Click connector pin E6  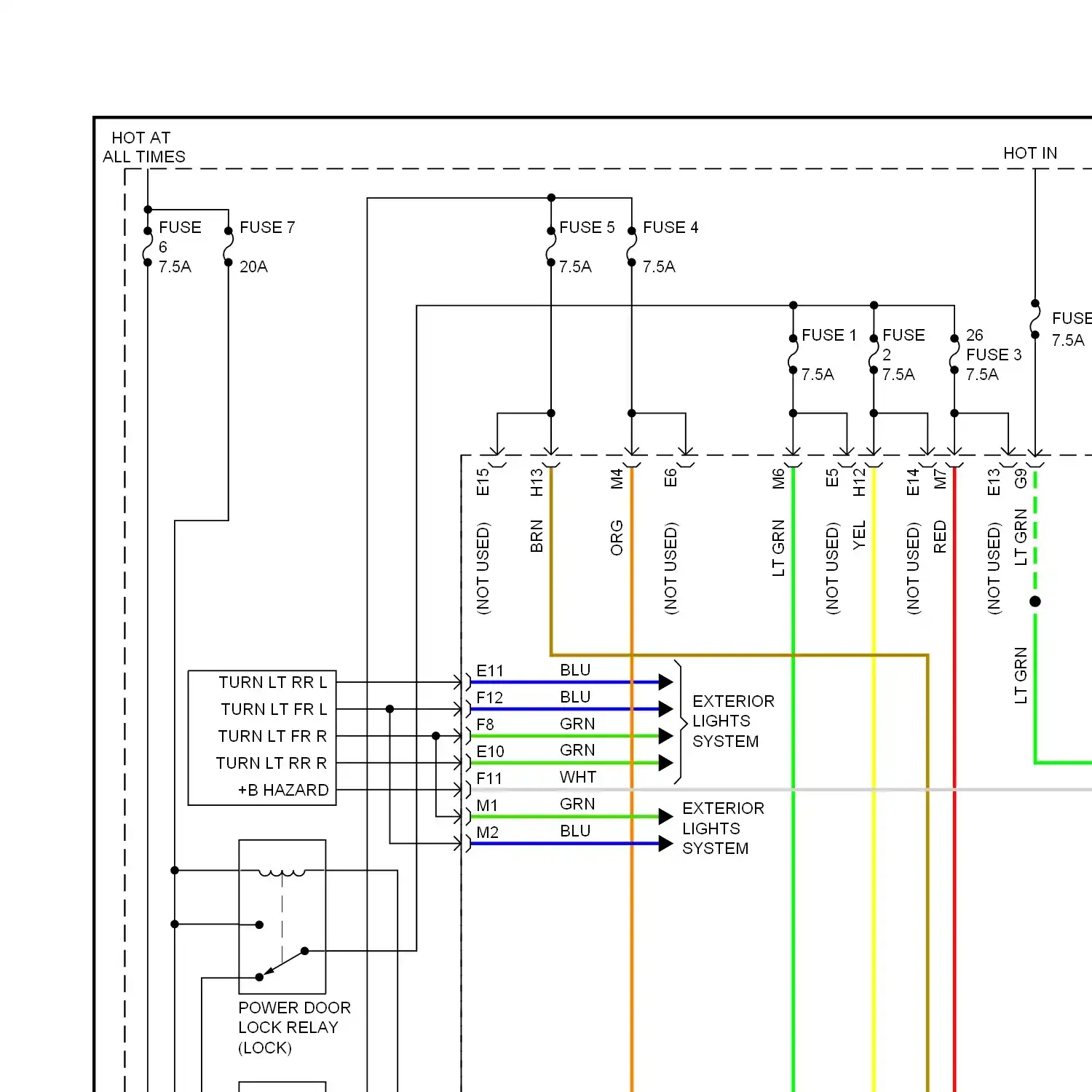point(670,478)
